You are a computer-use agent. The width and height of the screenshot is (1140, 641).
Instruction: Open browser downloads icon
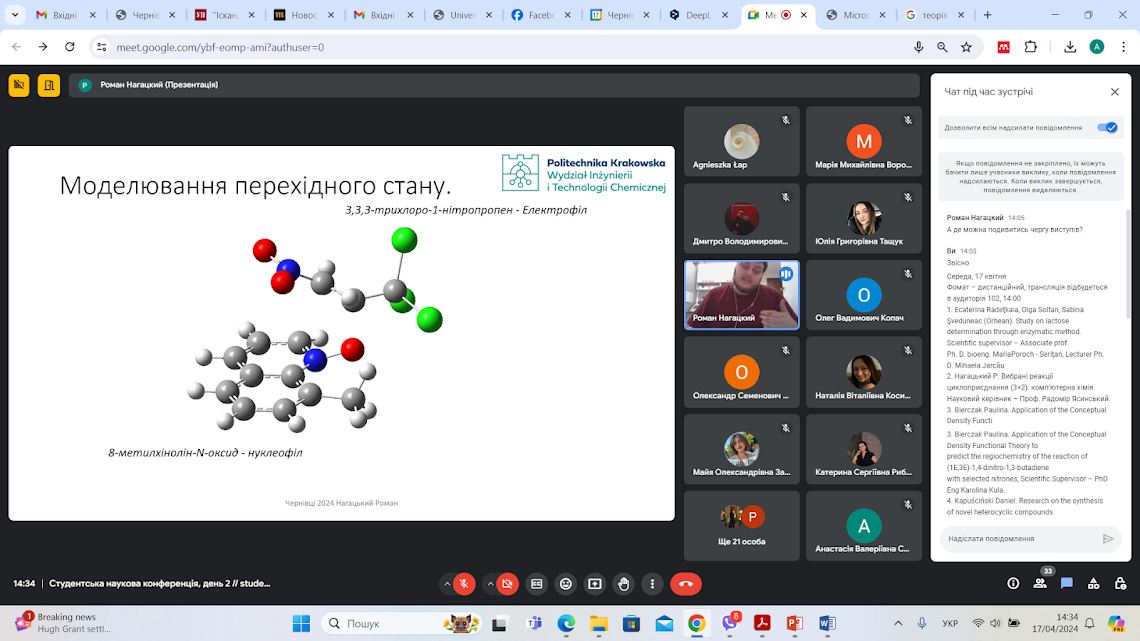click(1069, 47)
